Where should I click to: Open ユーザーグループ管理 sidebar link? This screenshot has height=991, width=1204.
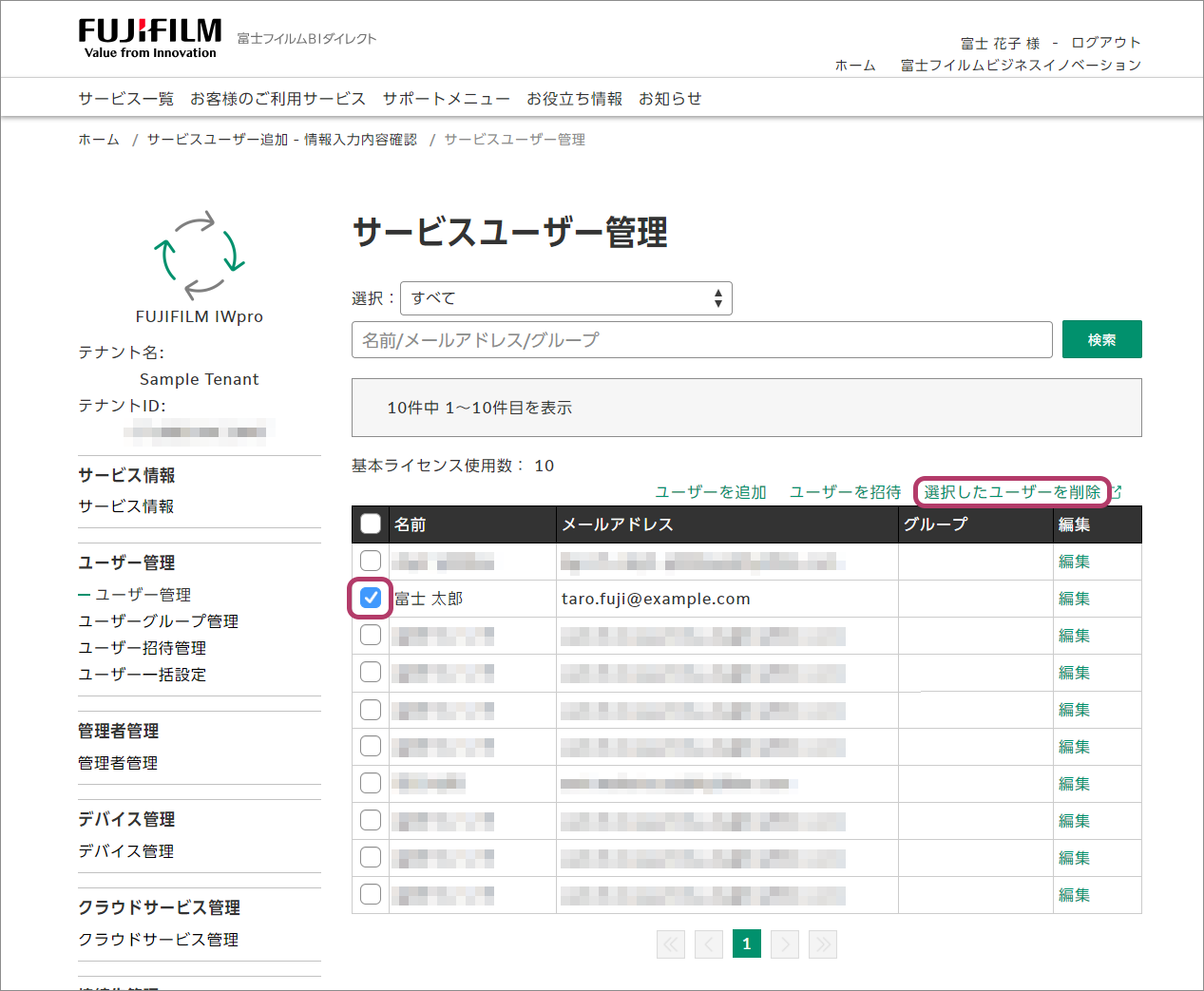pos(159,621)
